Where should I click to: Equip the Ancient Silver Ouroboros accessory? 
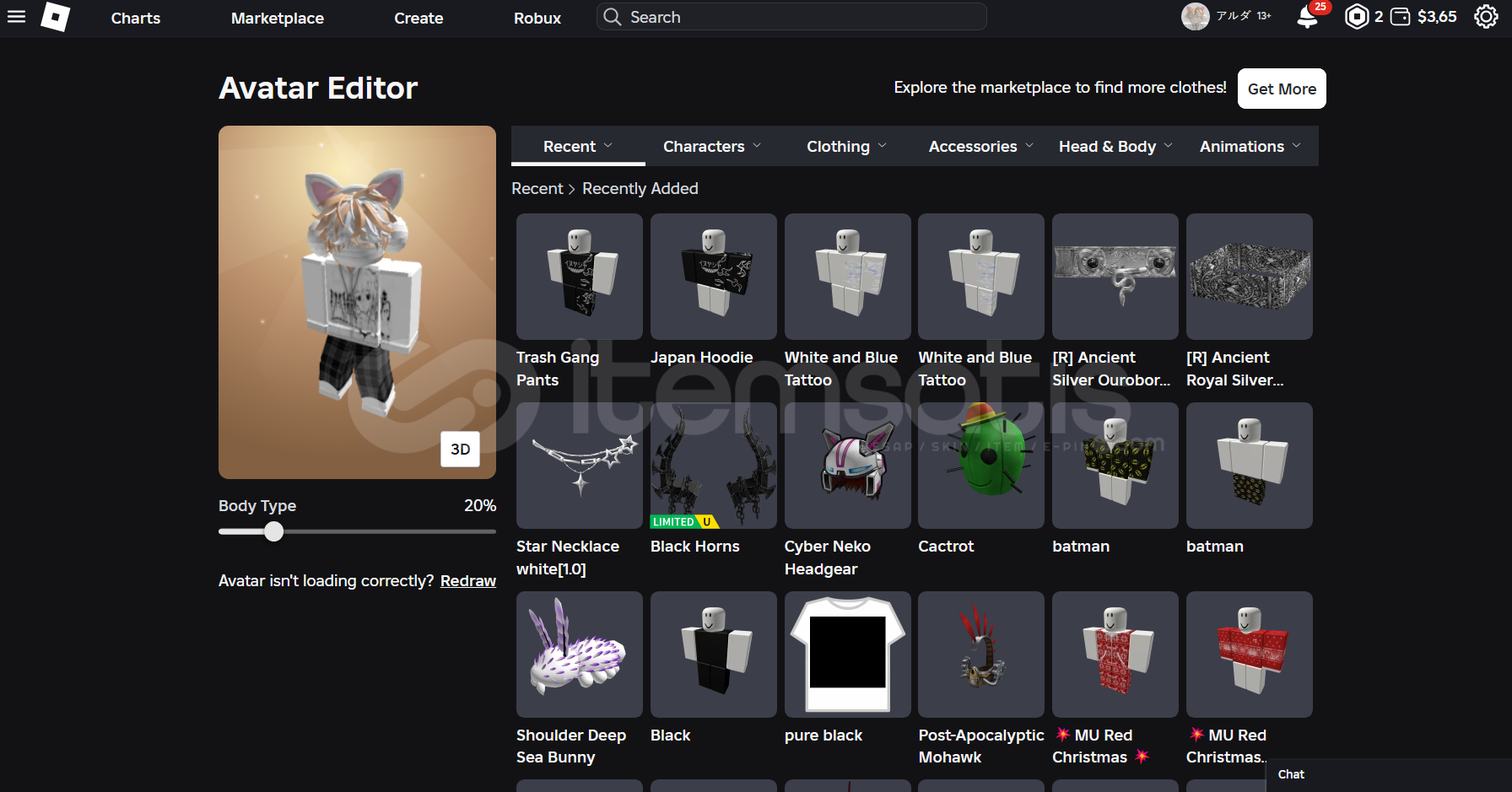1115,277
